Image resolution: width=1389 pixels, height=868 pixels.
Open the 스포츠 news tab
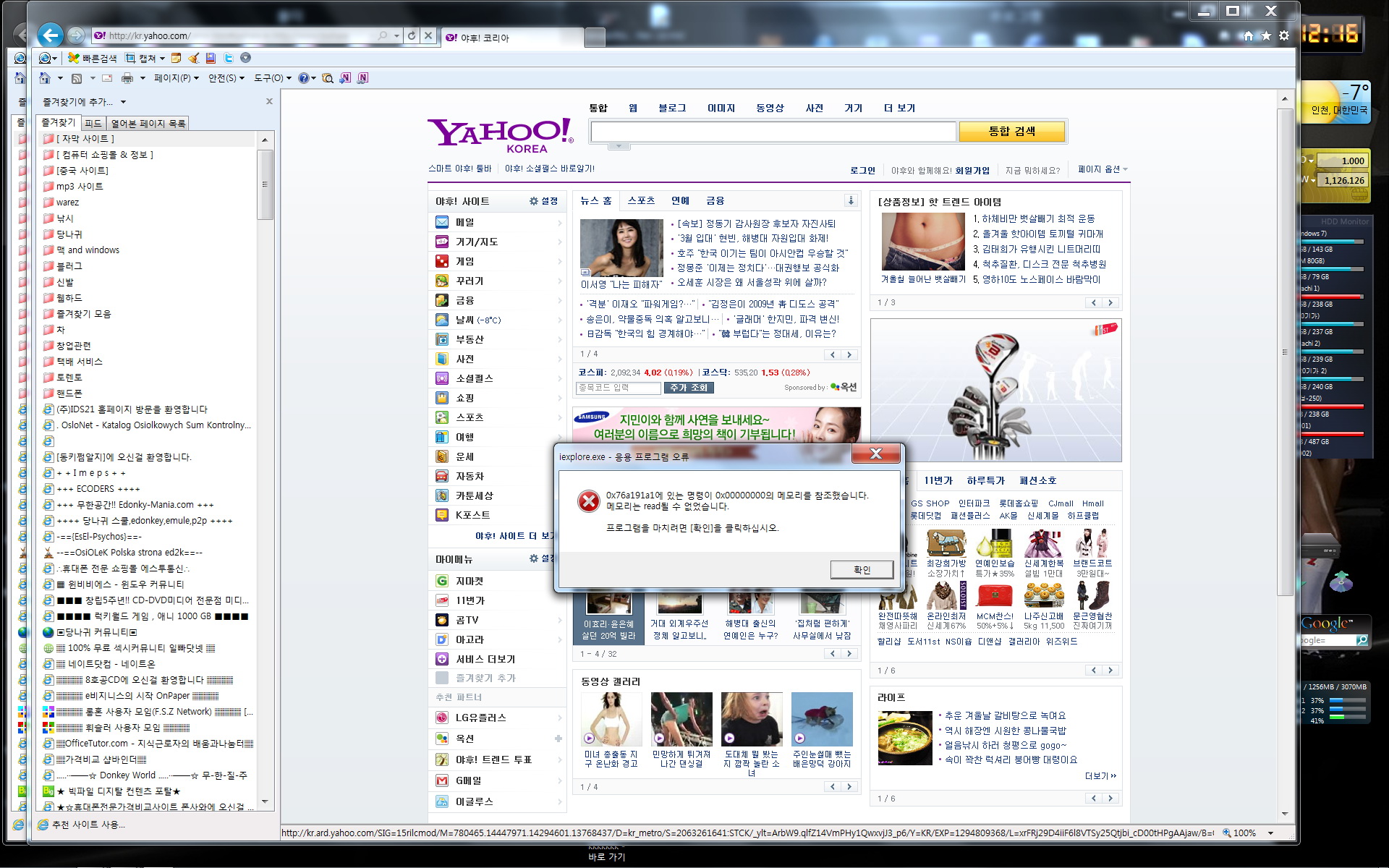pos(641,200)
